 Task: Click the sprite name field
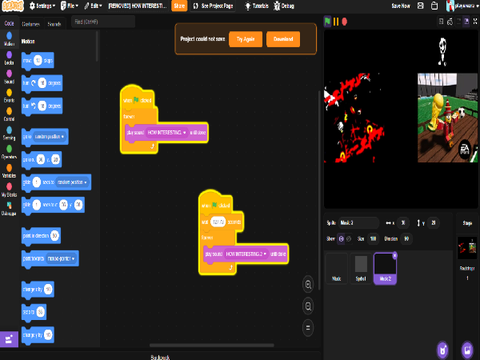[x=359, y=223]
